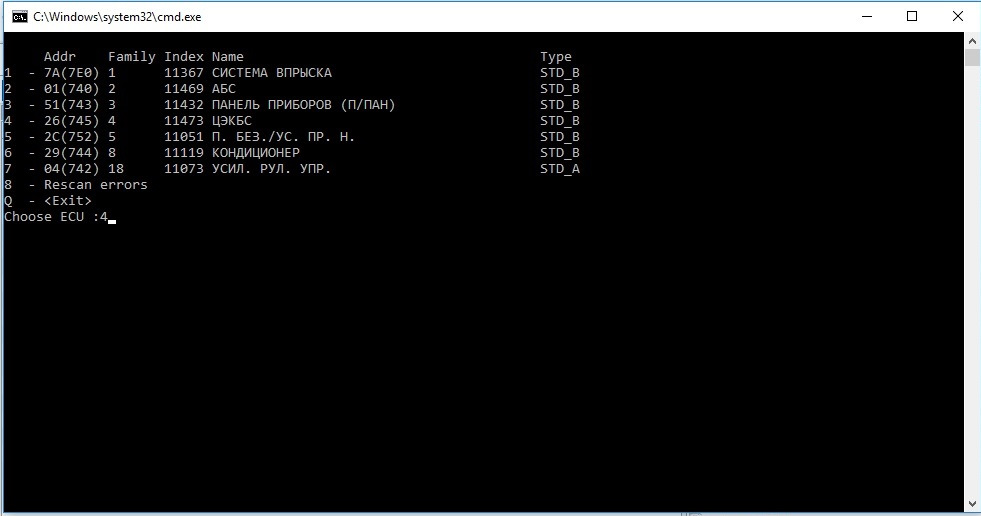Click the scrollbar down arrow

pos(972,503)
